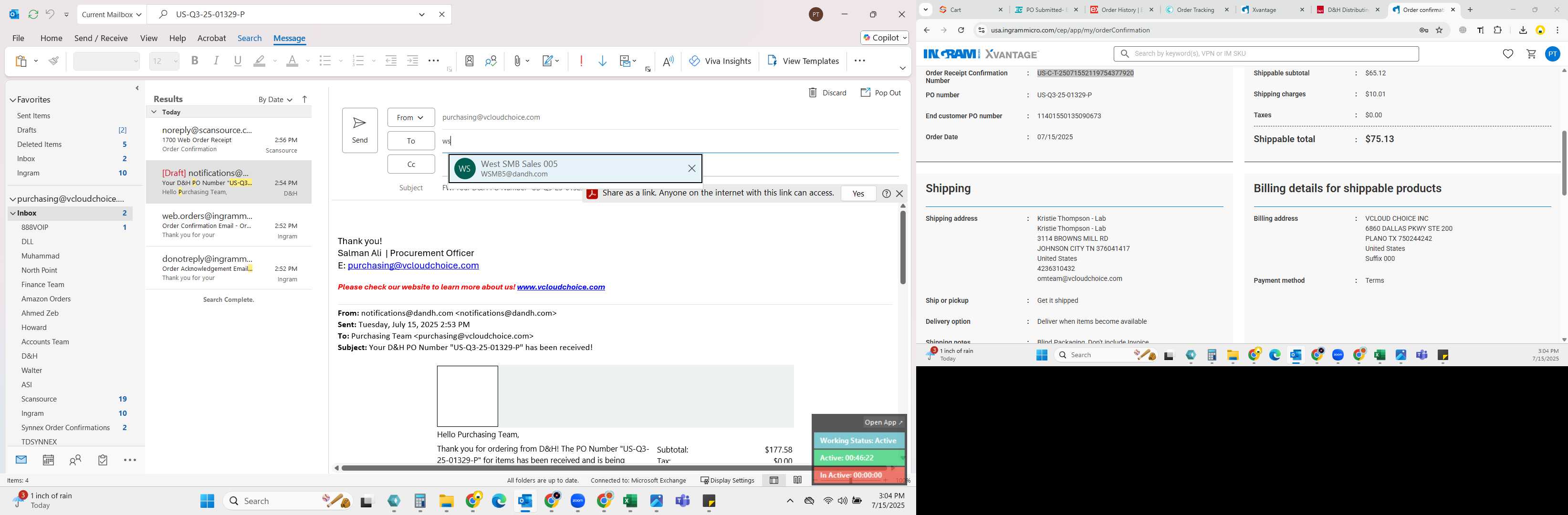Screen dimensions: 1568x515
Task: Collapse the Favorites folder group
Action: 12,100
